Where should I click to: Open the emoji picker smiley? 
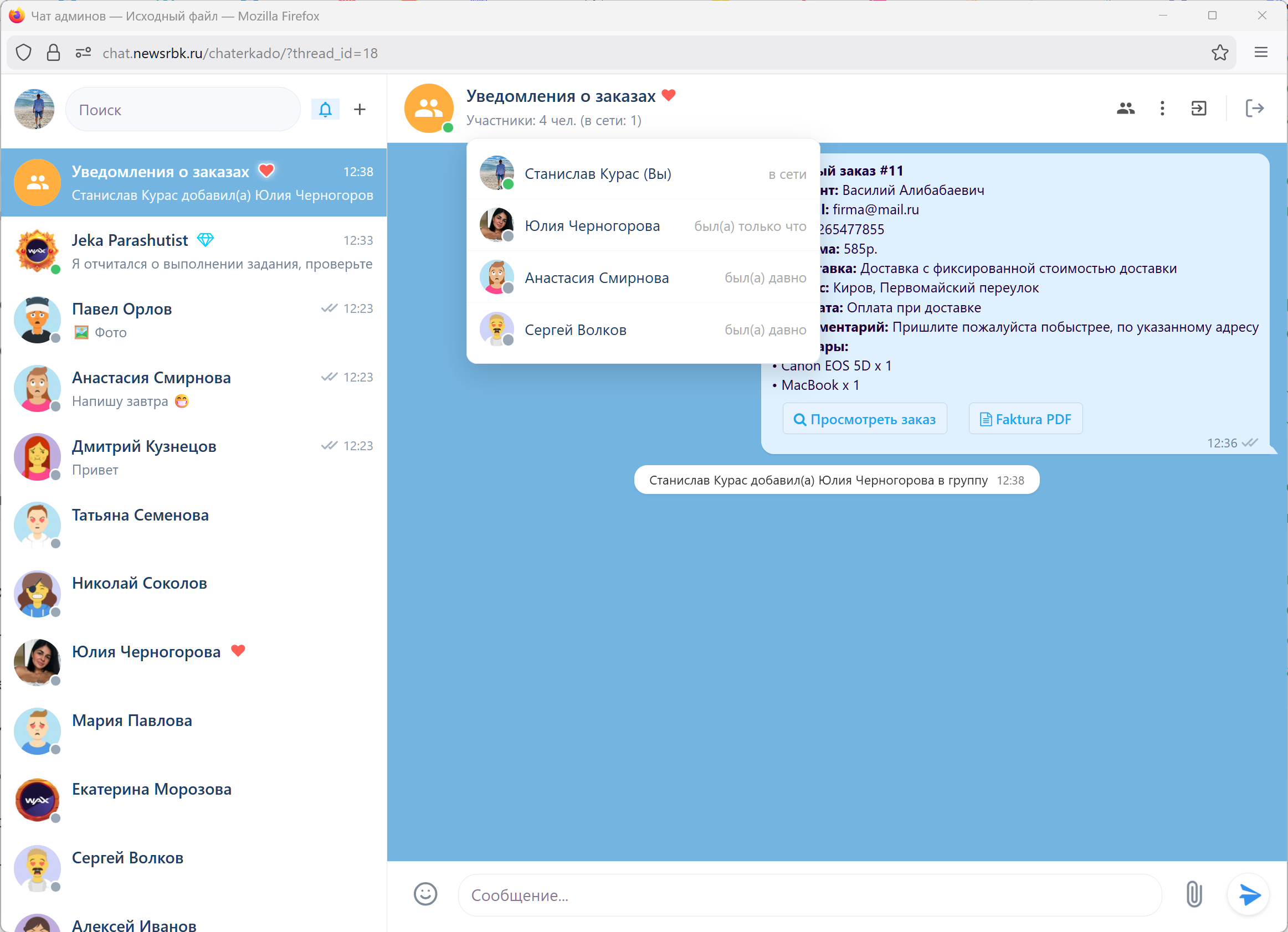click(425, 894)
